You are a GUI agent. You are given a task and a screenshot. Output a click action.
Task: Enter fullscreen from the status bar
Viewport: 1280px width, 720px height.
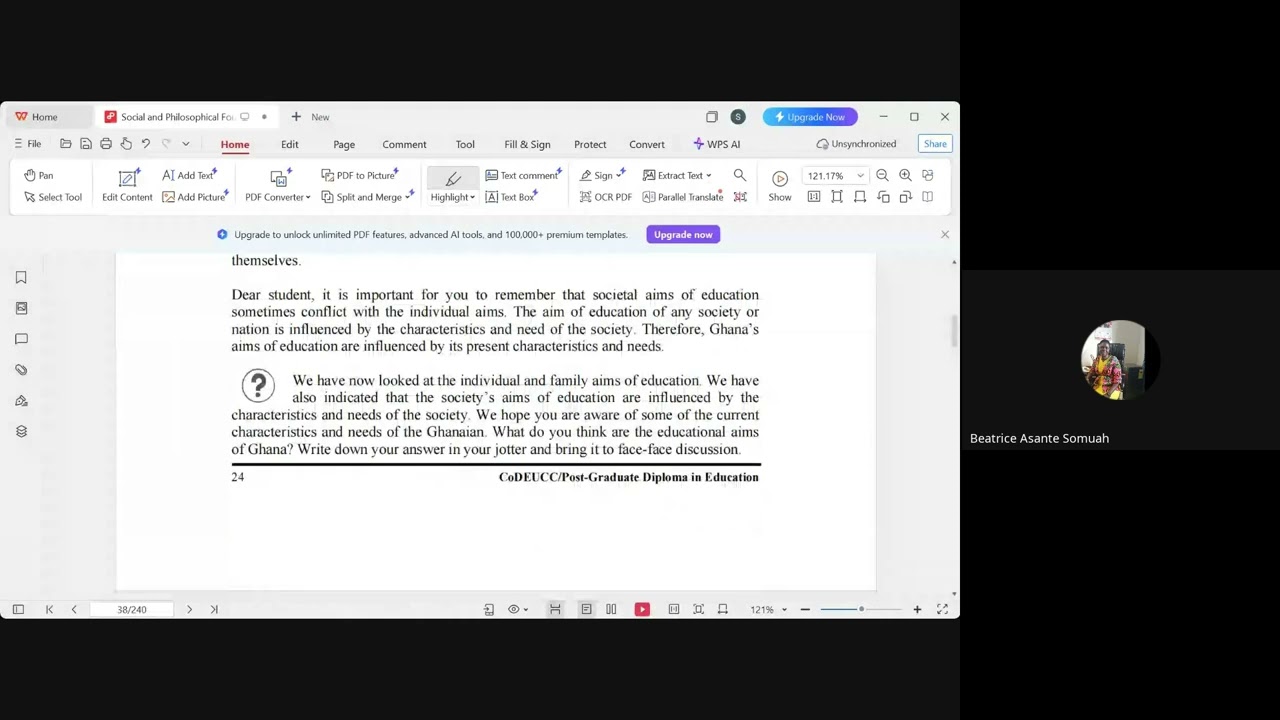tap(942, 609)
